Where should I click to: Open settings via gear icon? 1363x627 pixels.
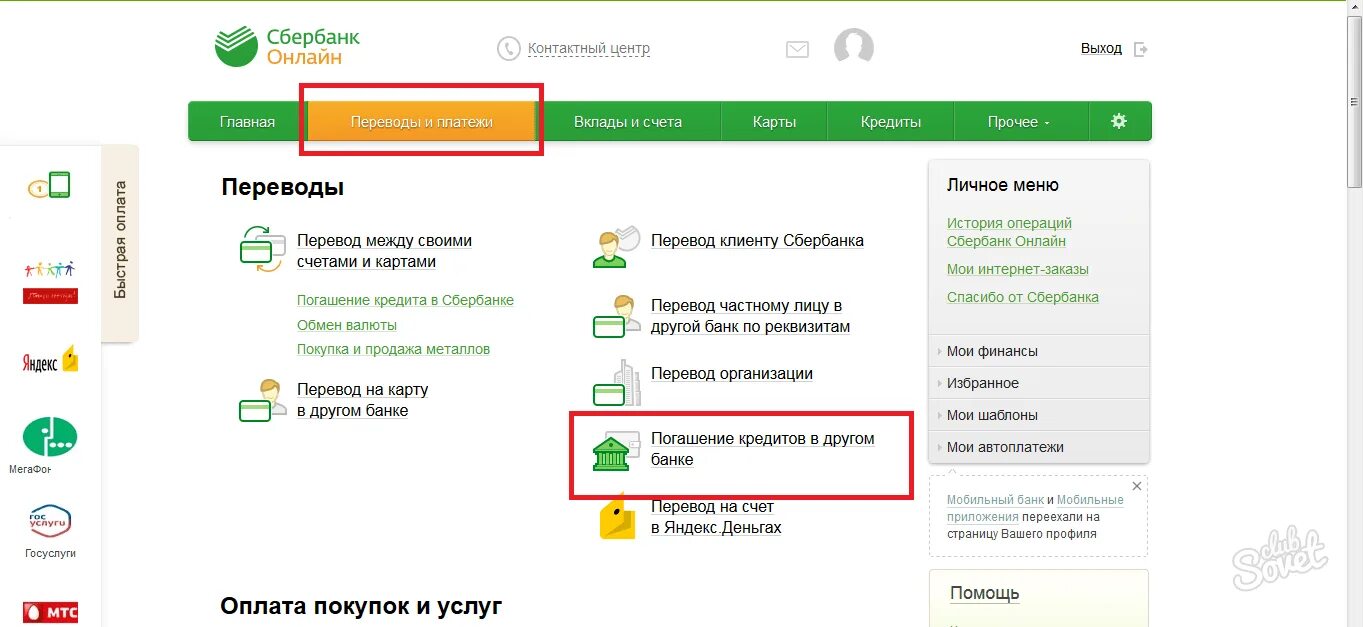[1119, 121]
